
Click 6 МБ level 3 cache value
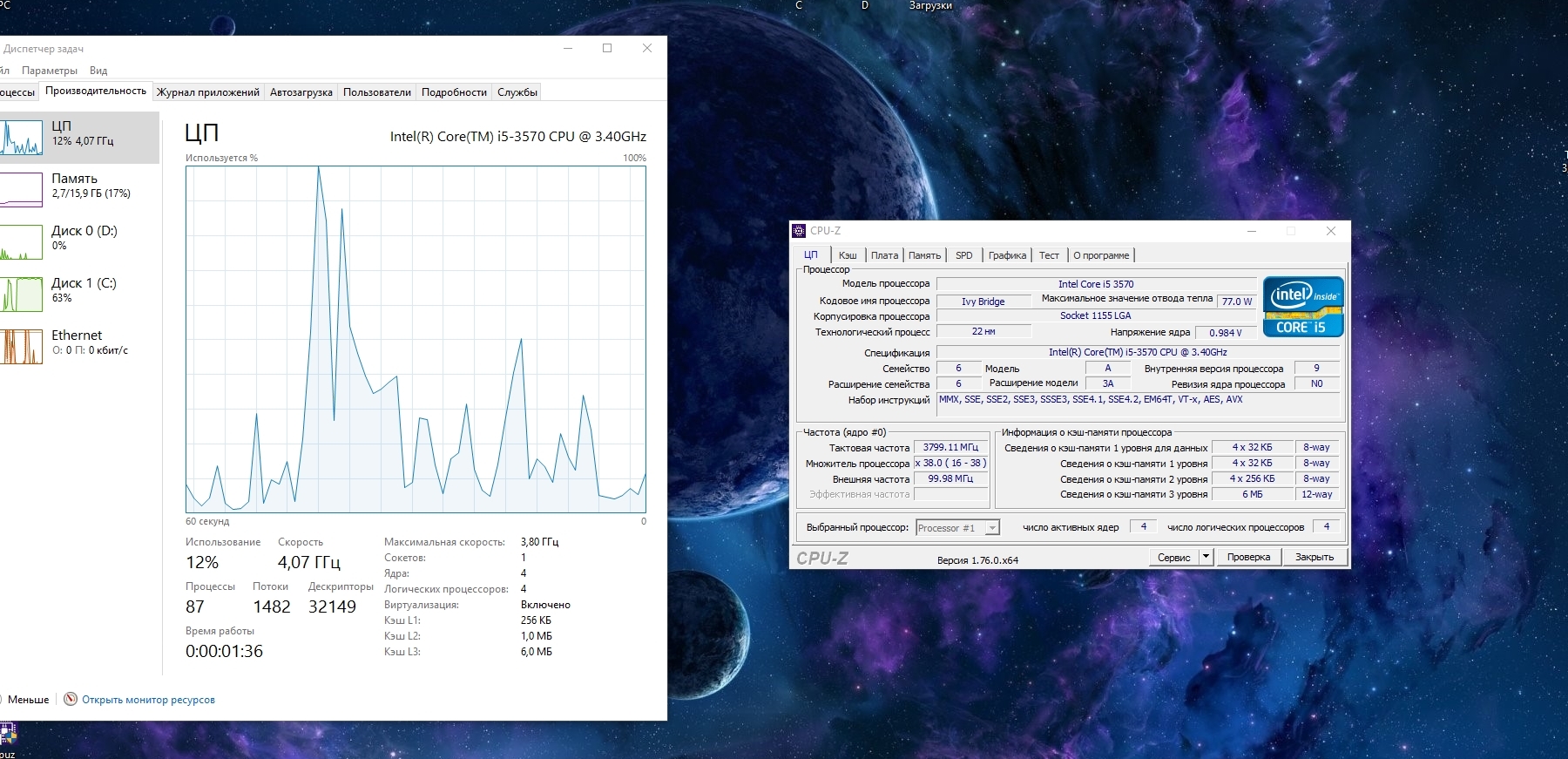coord(1252,494)
